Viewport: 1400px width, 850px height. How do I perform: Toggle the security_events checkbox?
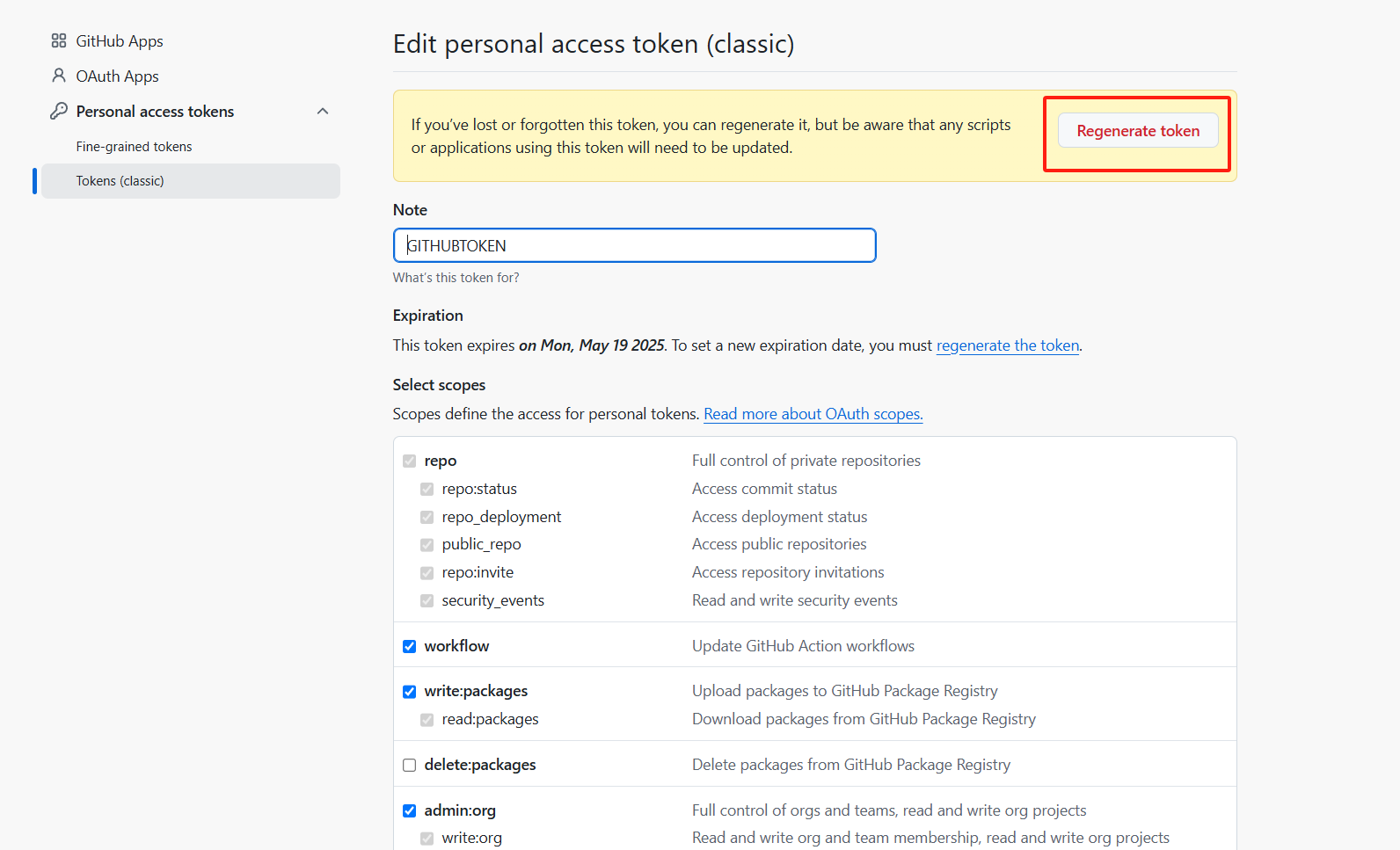pos(427,601)
